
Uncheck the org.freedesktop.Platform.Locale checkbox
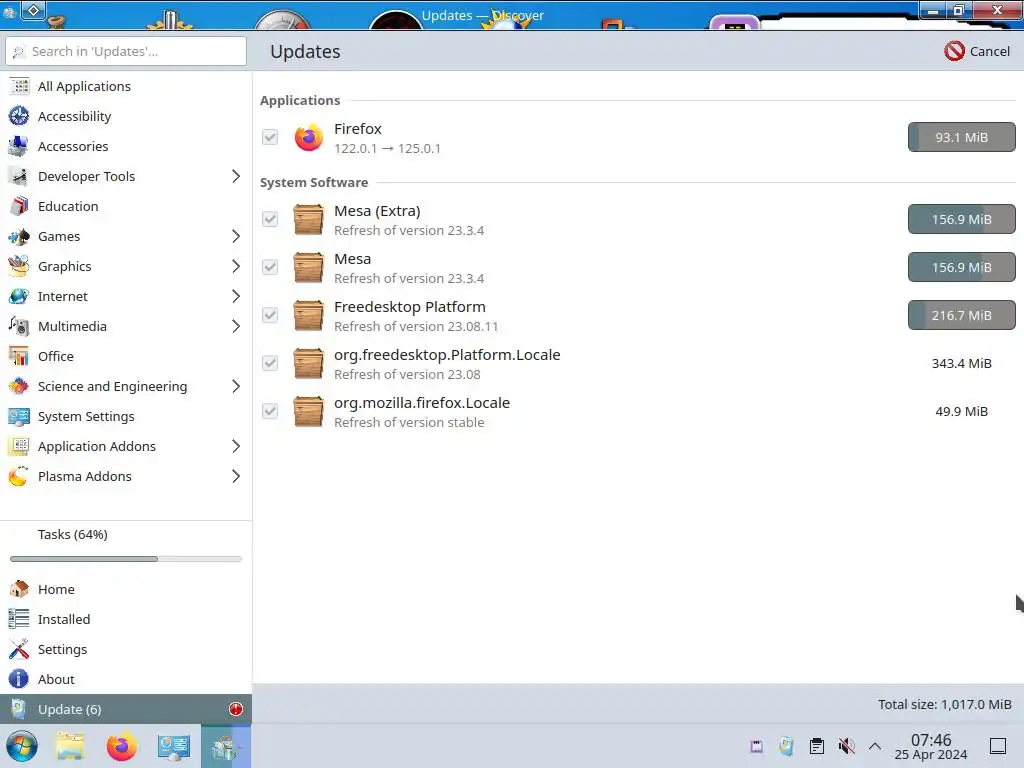coord(270,363)
